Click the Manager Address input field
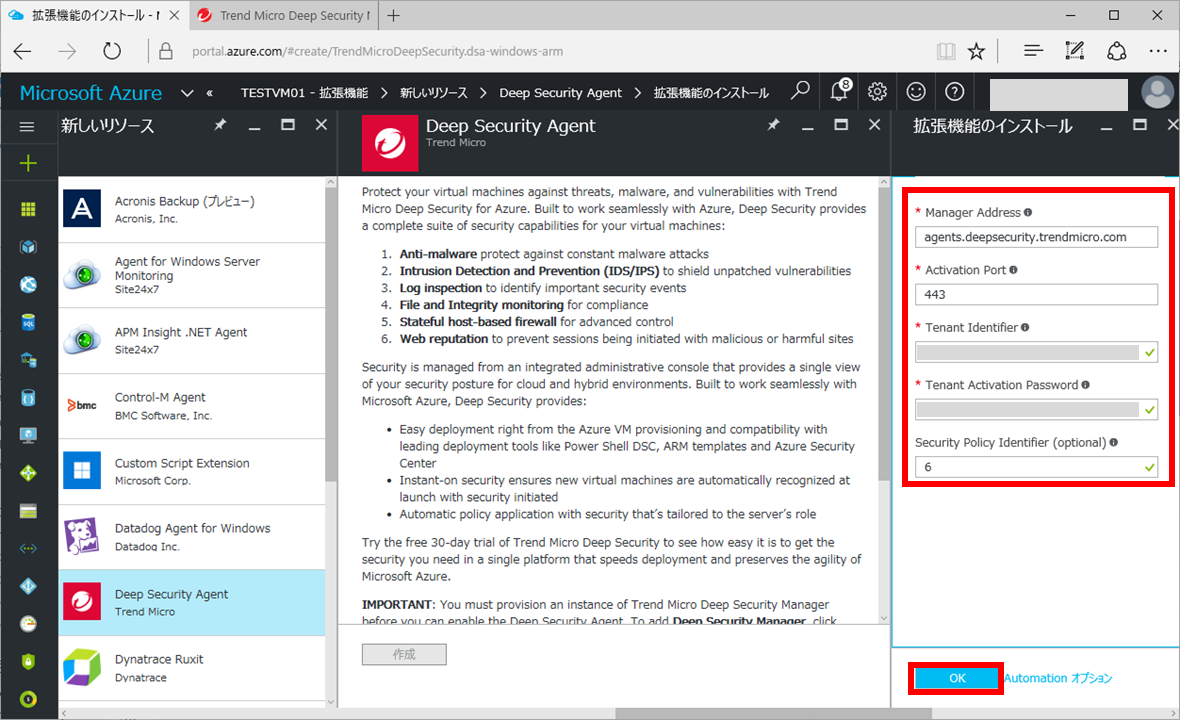The width and height of the screenshot is (1180, 720). pos(1036,236)
